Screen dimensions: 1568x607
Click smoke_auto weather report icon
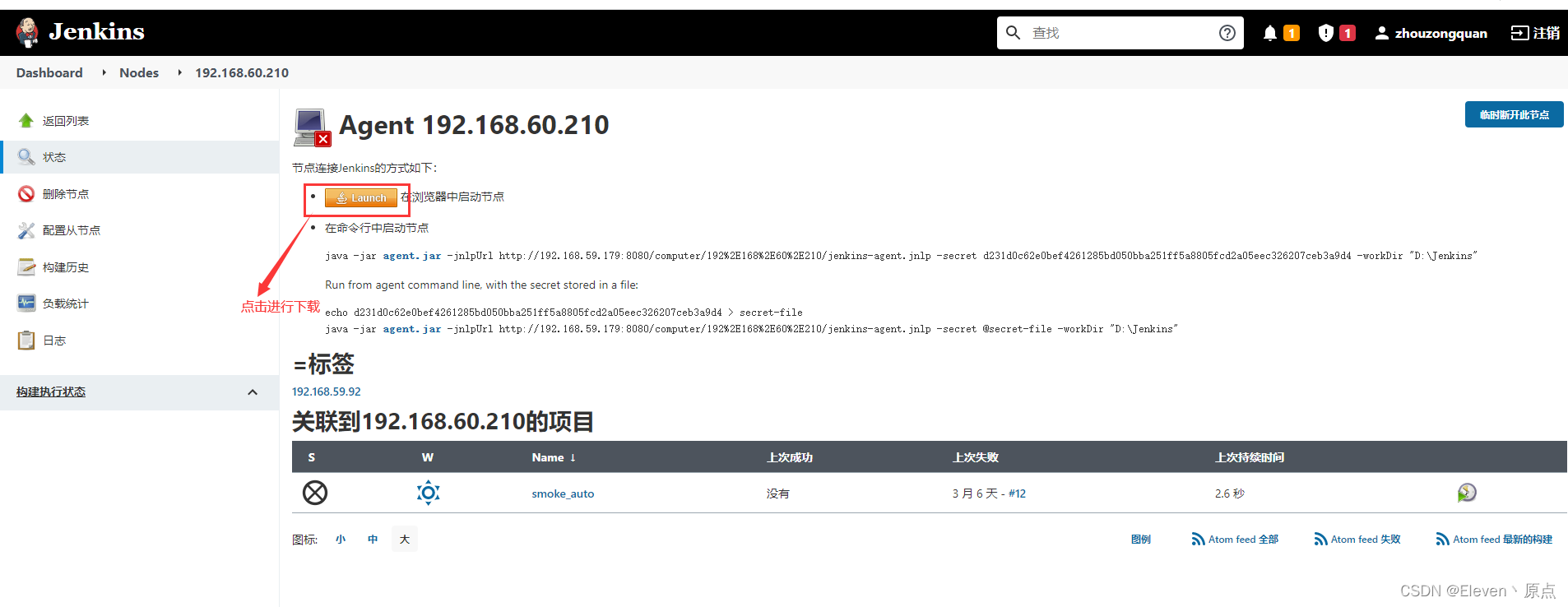click(x=428, y=493)
